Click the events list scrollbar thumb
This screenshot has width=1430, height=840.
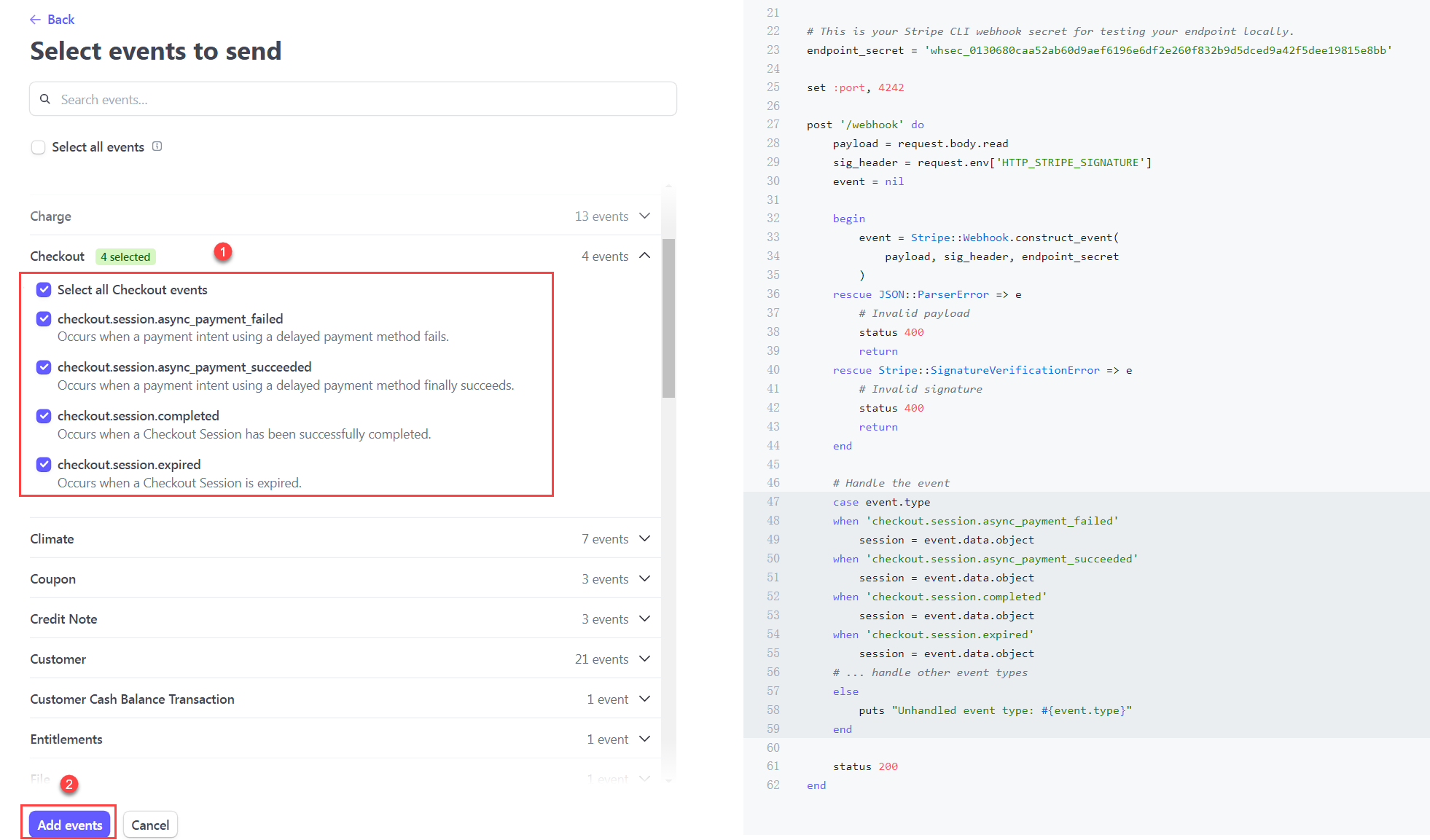coord(668,318)
